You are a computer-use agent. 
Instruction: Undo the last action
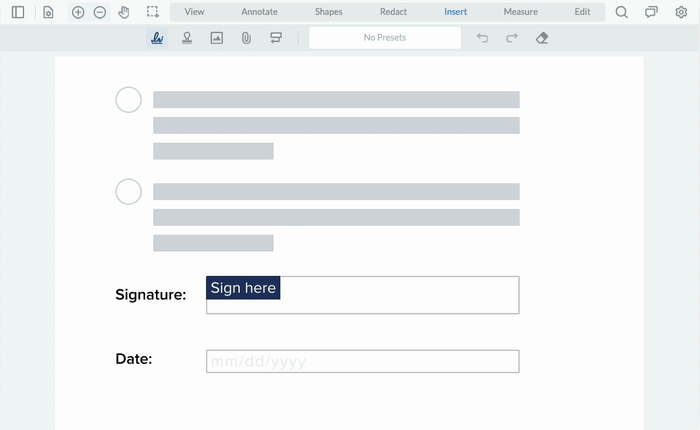tap(482, 38)
